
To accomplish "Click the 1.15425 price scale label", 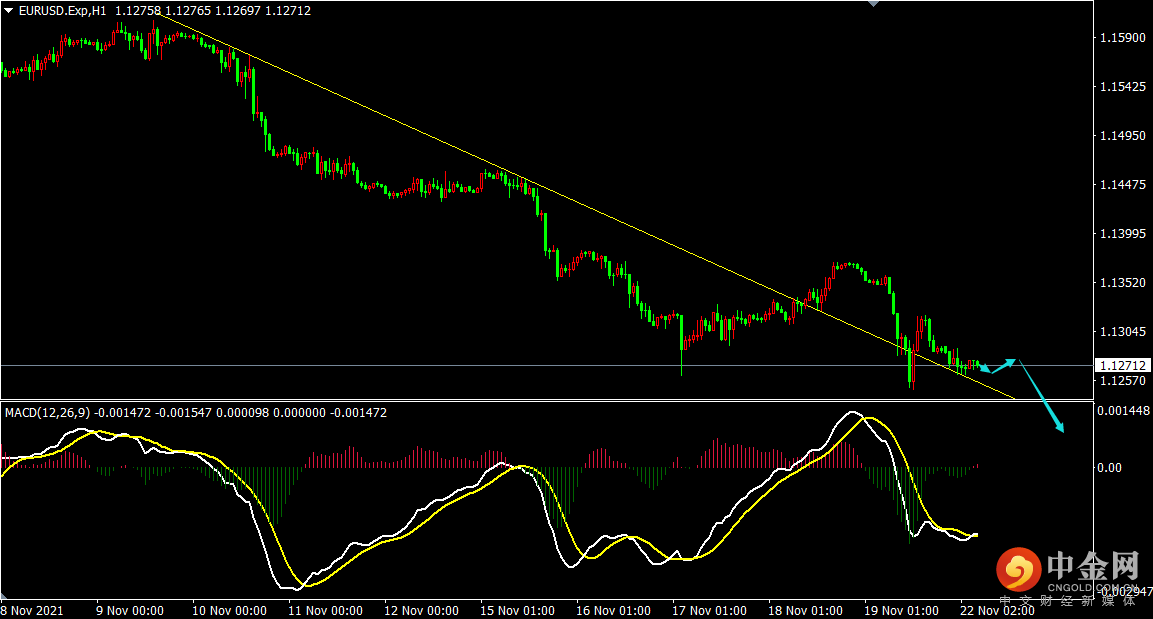I will 1122,87.
